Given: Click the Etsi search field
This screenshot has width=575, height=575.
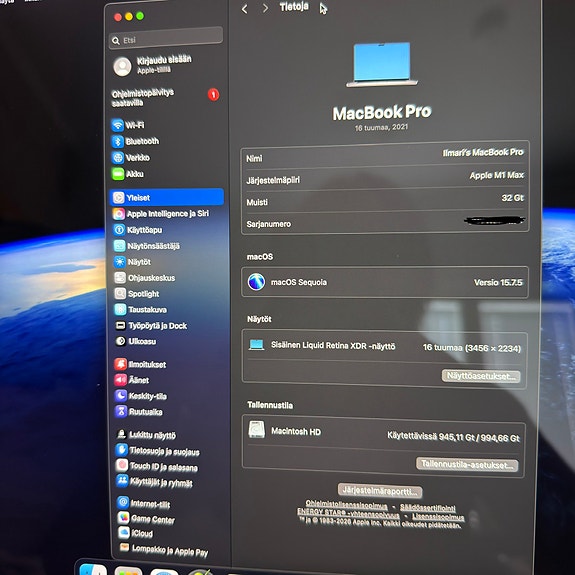Looking at the screenshot, I should pos(166,38).
